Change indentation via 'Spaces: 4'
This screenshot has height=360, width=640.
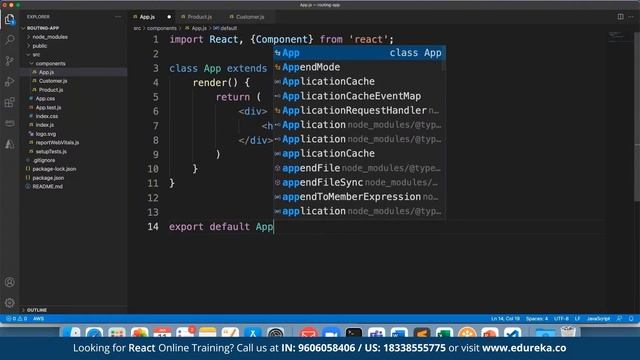(537, 318)
